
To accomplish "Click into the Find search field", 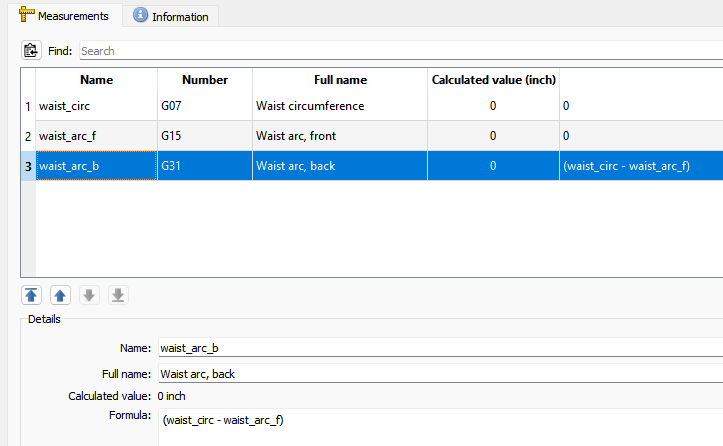I will [x=400, y=50].
